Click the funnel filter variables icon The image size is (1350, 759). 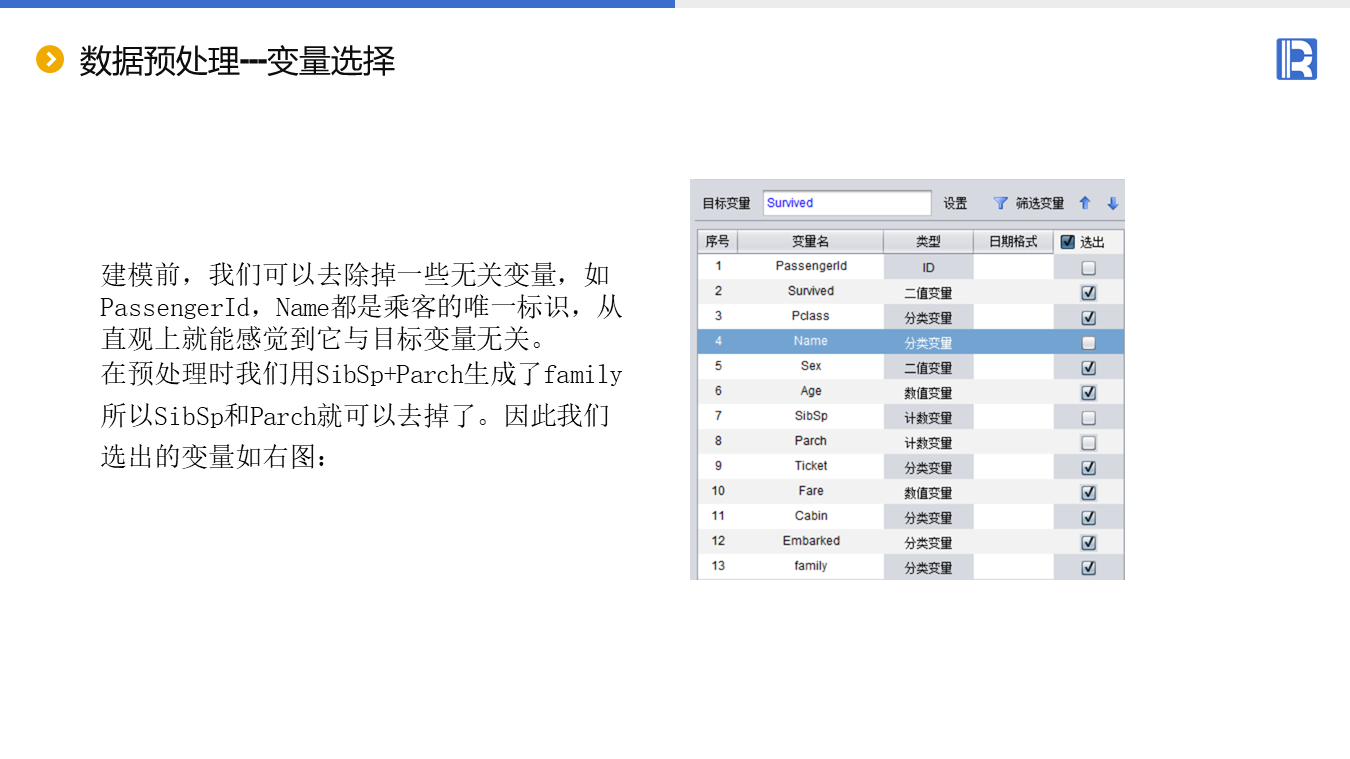(x=1000, y=203)
